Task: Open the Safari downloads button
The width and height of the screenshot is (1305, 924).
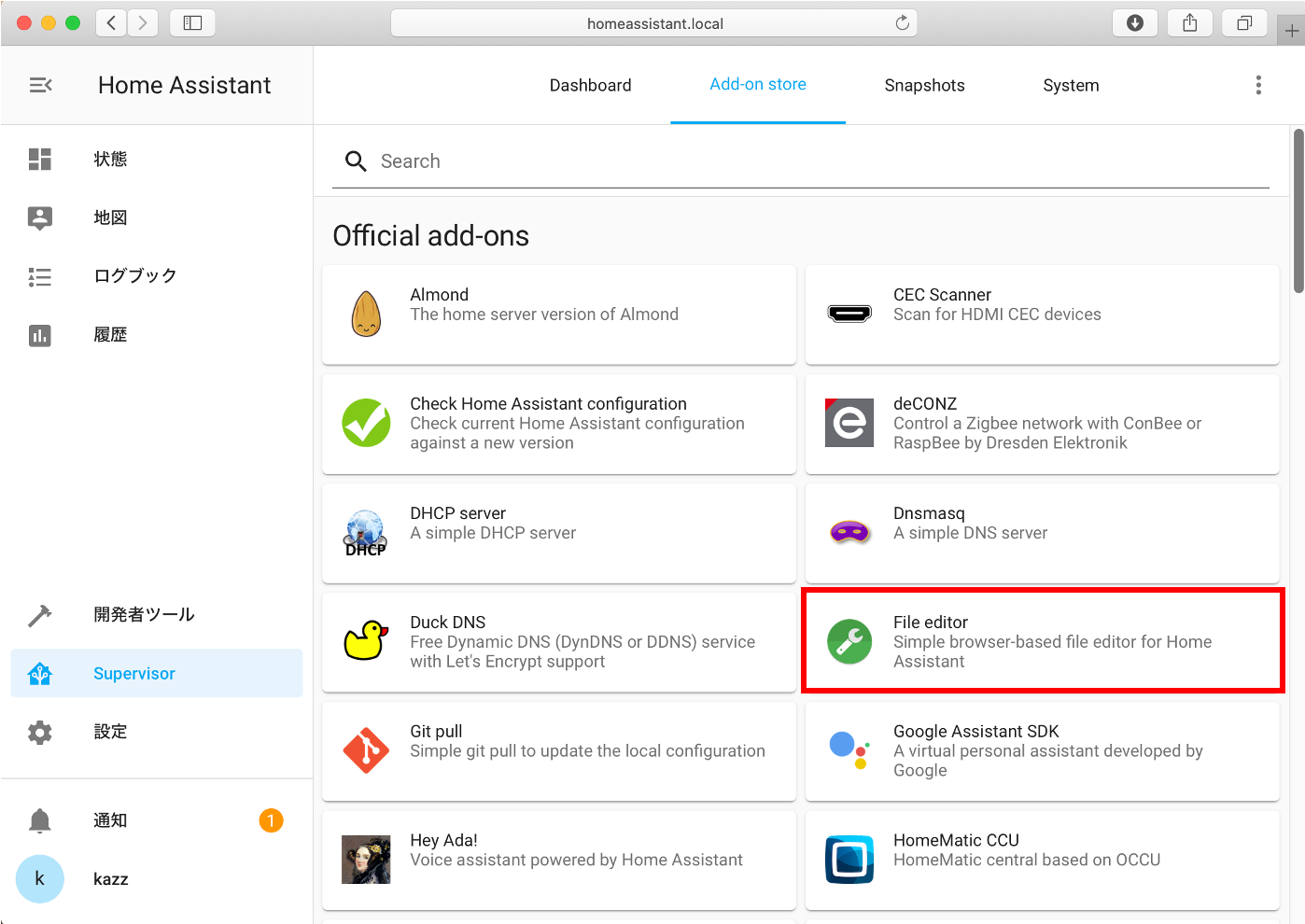Action: pyautogui.click(x=1135, y=23)
